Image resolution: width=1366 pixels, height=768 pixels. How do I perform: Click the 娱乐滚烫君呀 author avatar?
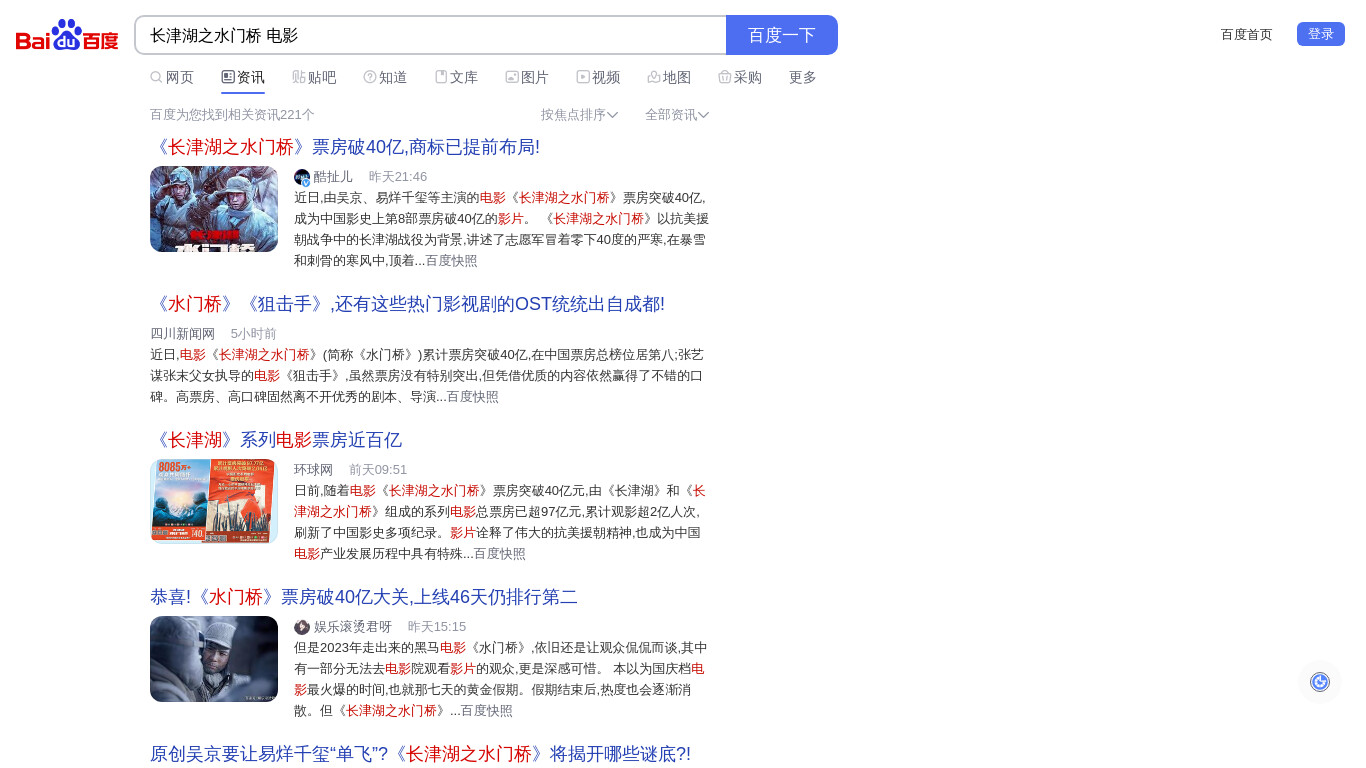[302, 627]
